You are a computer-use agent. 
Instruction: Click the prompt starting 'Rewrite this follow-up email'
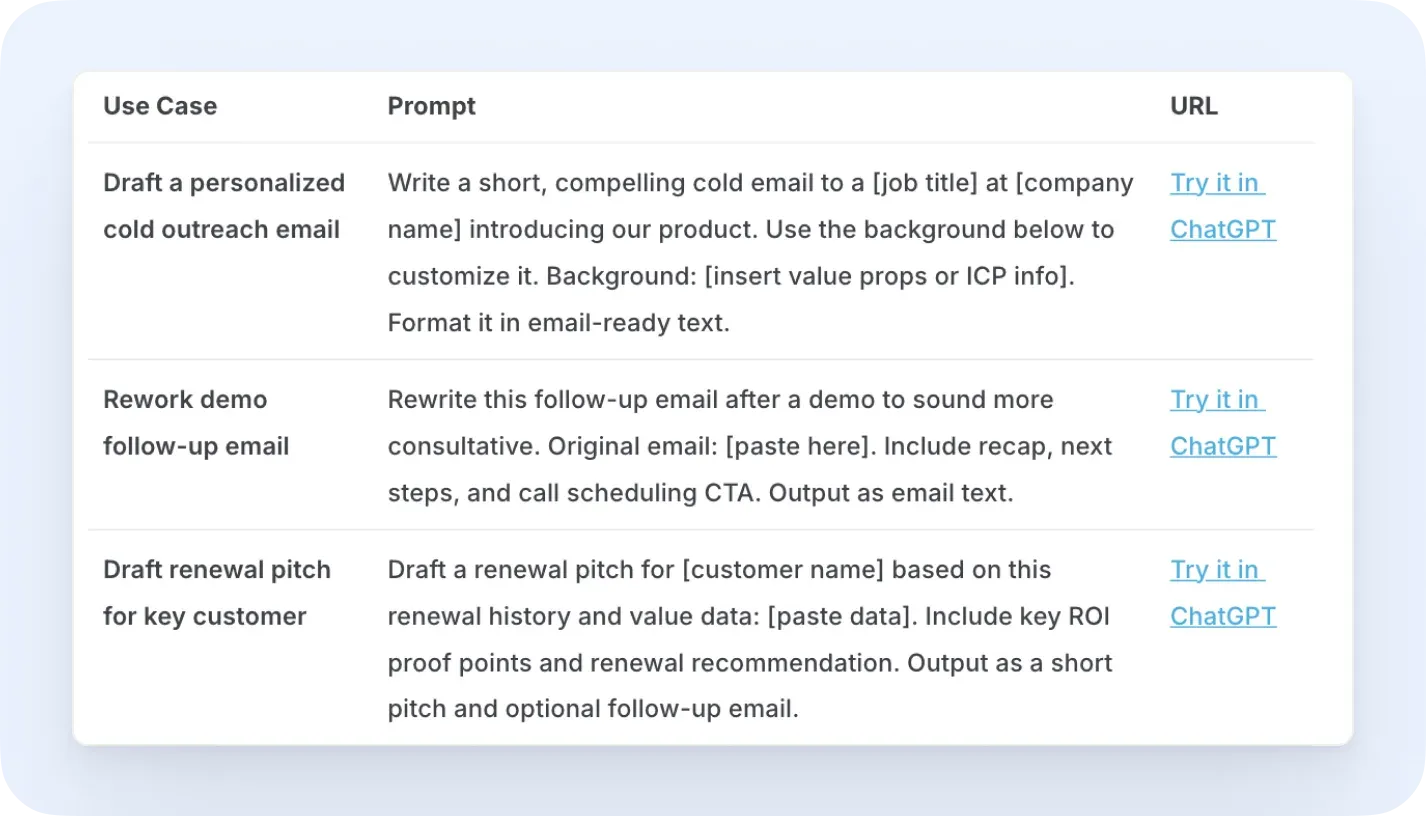tap(750, 446)
